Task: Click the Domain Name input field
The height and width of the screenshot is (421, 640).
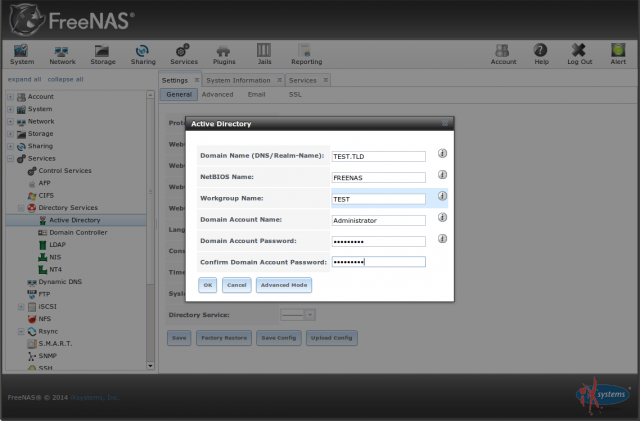Action: (x=378, y=156)
